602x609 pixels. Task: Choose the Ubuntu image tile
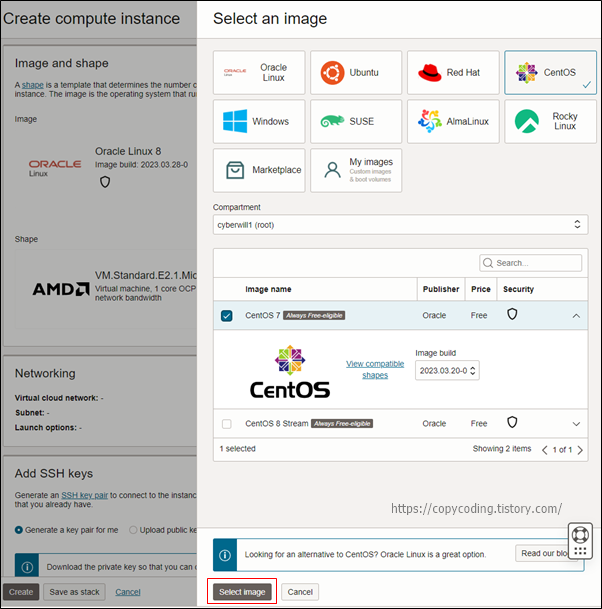[x=356, y=73]
